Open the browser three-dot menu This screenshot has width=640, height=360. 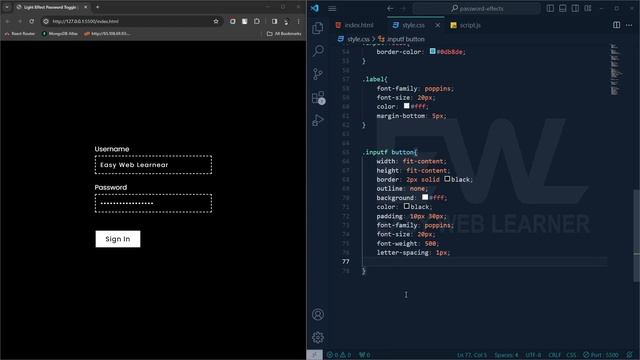point(298,21)
